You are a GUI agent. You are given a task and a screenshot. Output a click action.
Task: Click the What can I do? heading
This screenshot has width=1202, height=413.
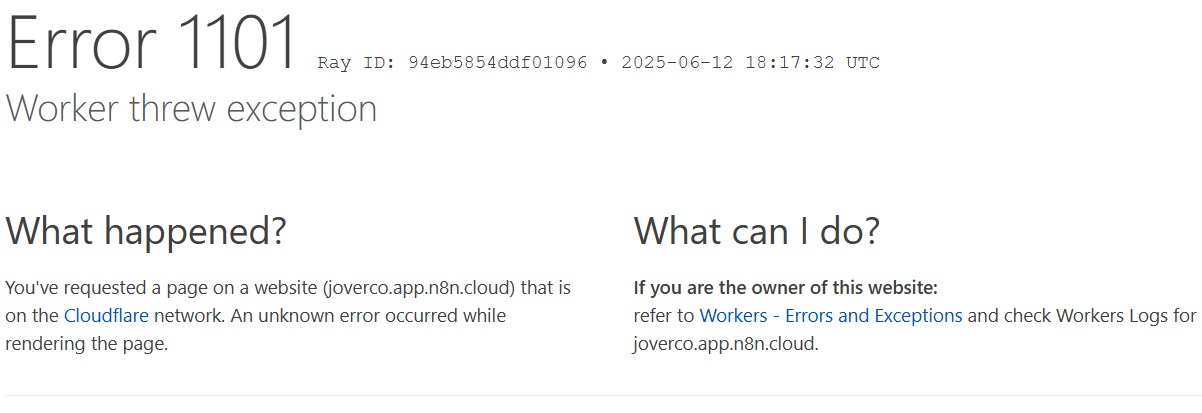coord(757,231)
